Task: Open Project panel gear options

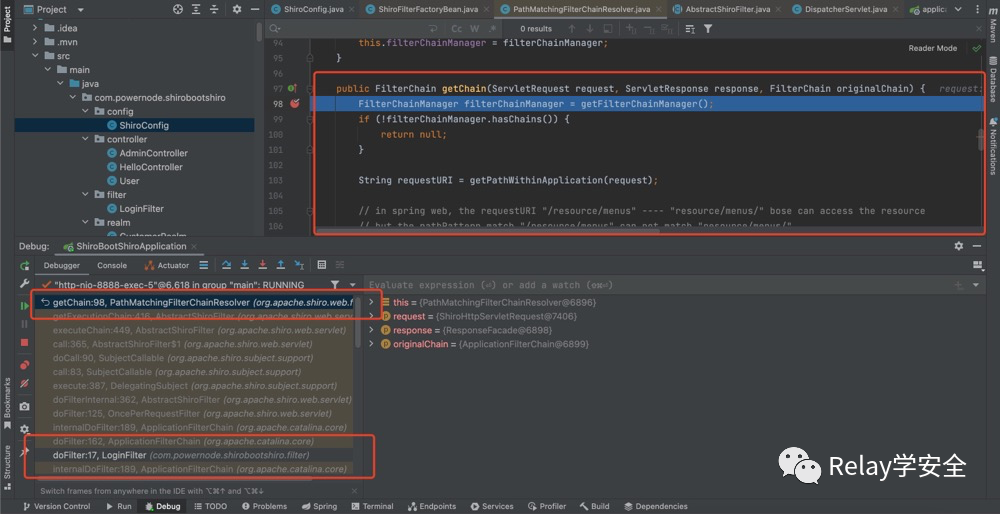Action: tap(237, 10)
